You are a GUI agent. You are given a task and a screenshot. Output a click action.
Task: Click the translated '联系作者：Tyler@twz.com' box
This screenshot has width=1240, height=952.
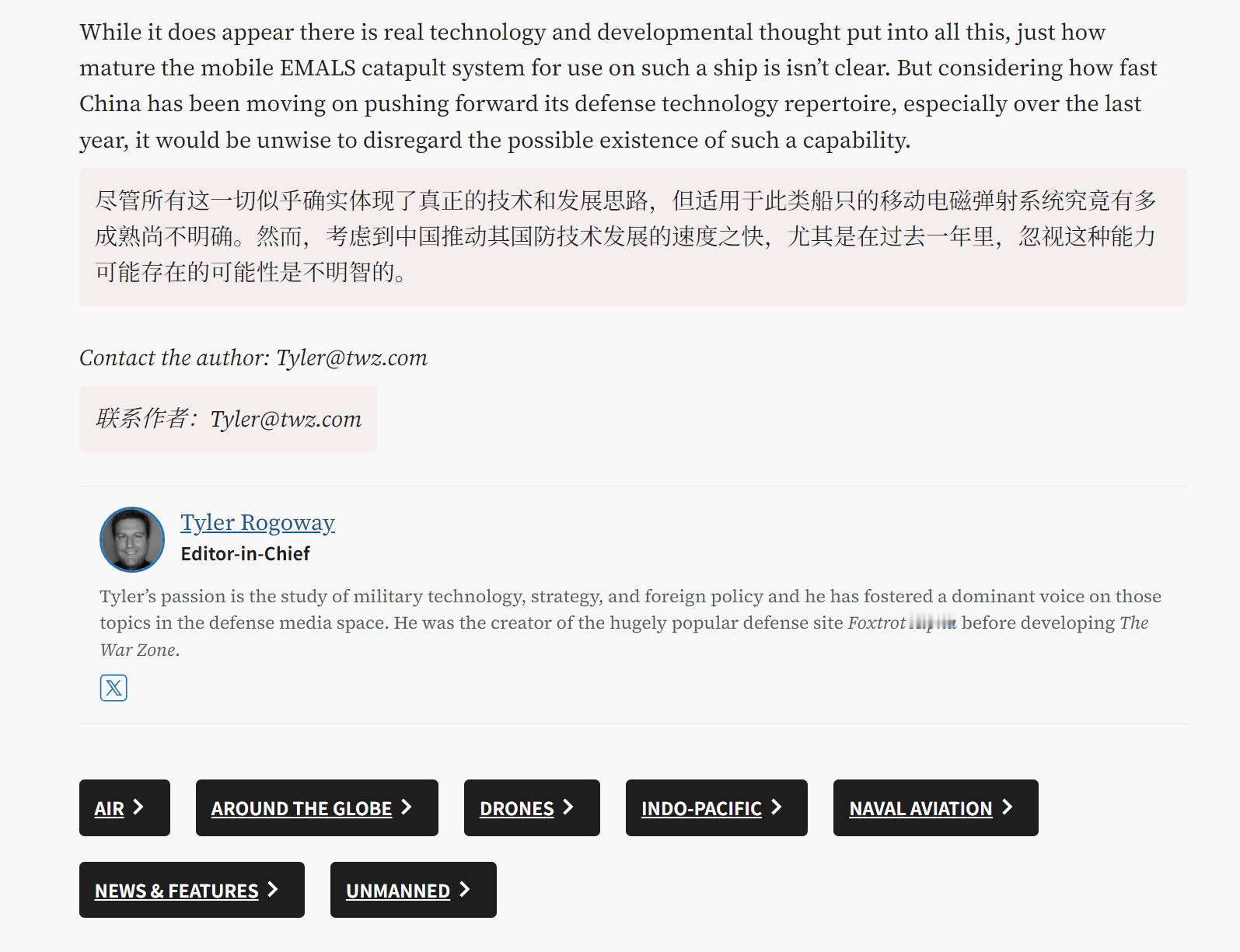tap(228, 419)
